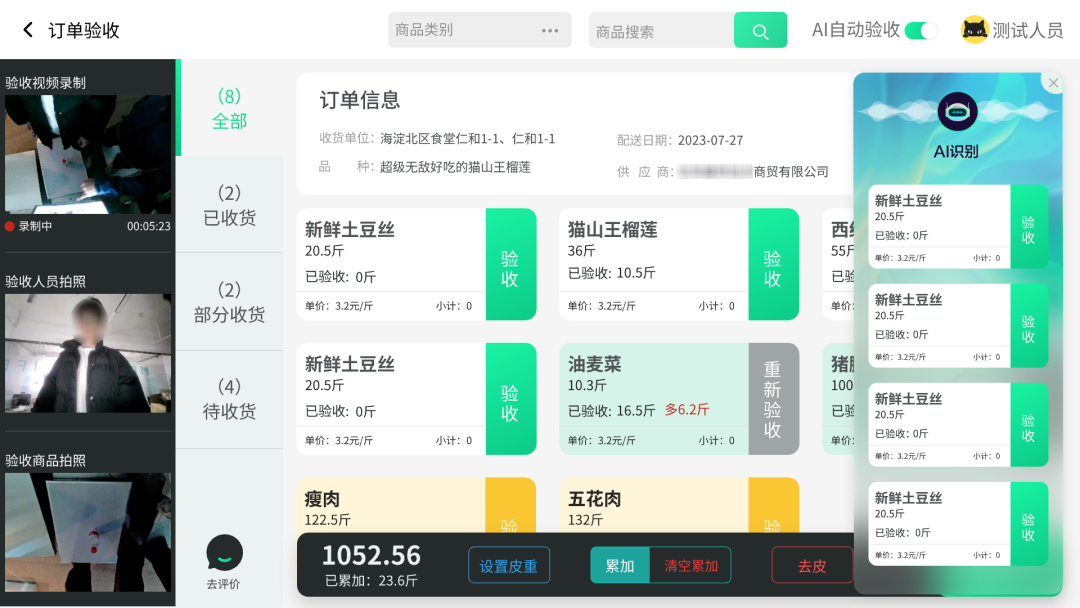Click the 清空累加 button

tap(690, 565)
